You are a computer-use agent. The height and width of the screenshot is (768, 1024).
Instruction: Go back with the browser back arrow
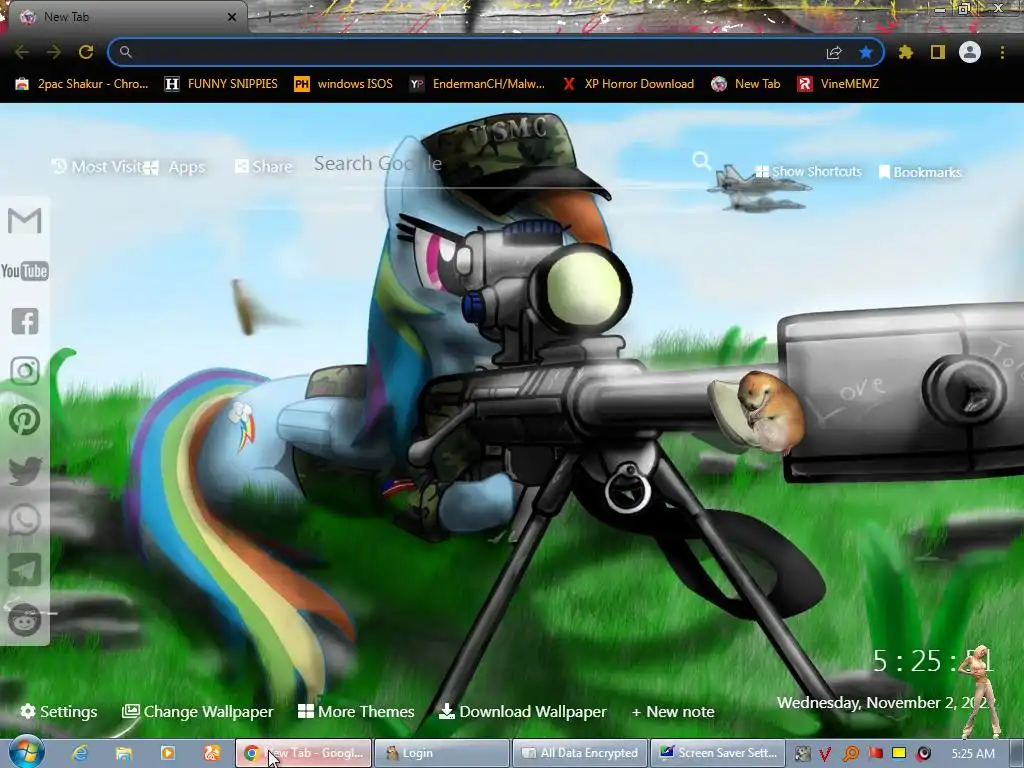point(22,52)
